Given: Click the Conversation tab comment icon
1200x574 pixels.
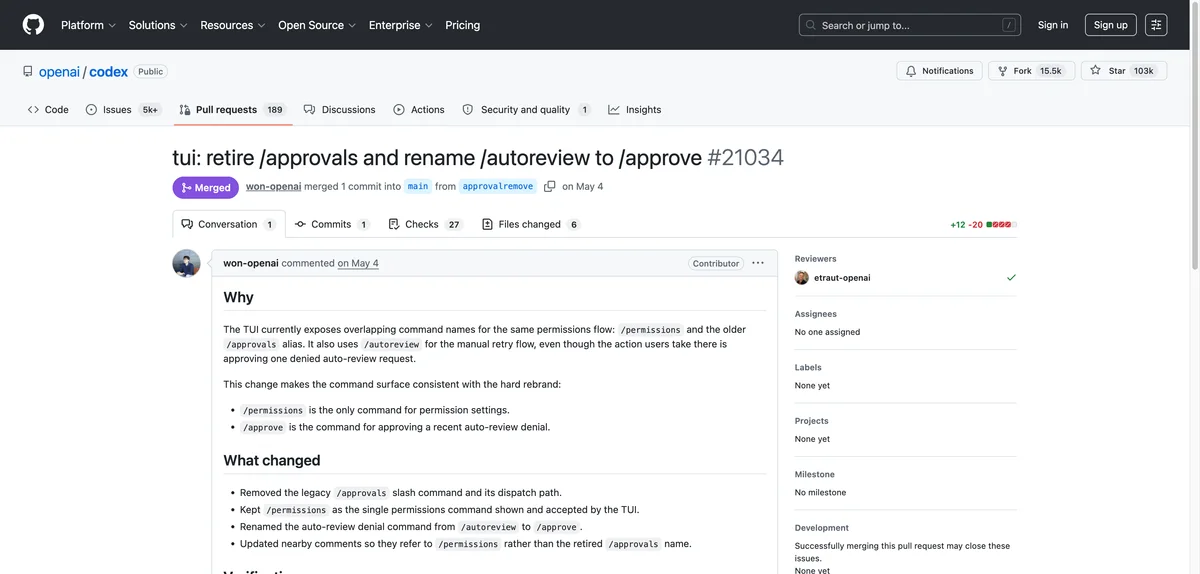Looking at the screenshot, I should 187,224.
